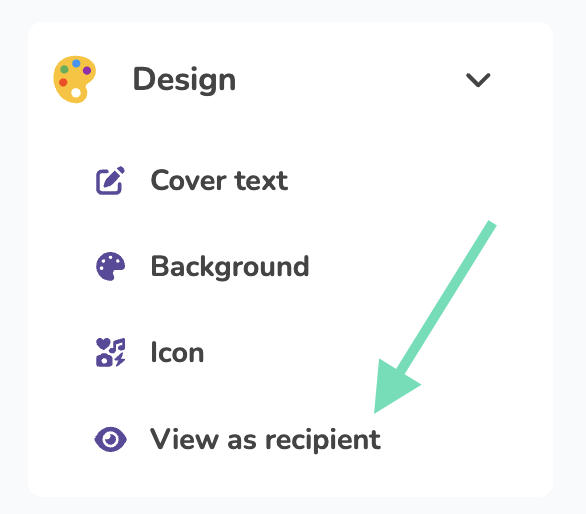Click the green arrowhead pointing at recipient

[392, 389]
